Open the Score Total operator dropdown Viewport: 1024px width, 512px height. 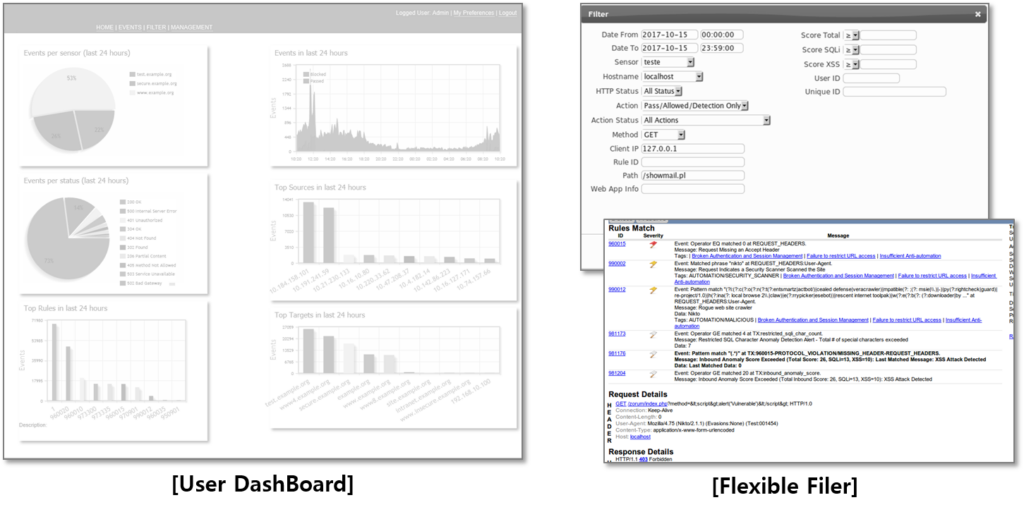(851, 35)
